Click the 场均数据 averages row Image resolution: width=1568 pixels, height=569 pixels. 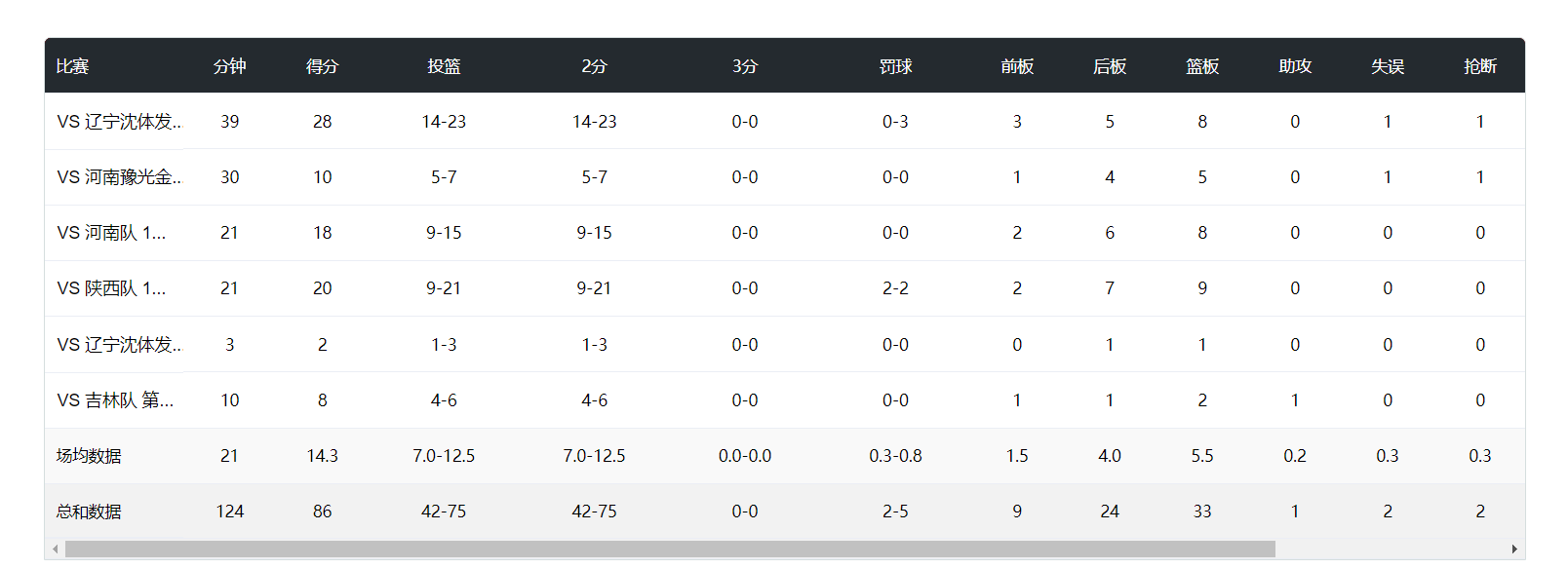(785, 456)
